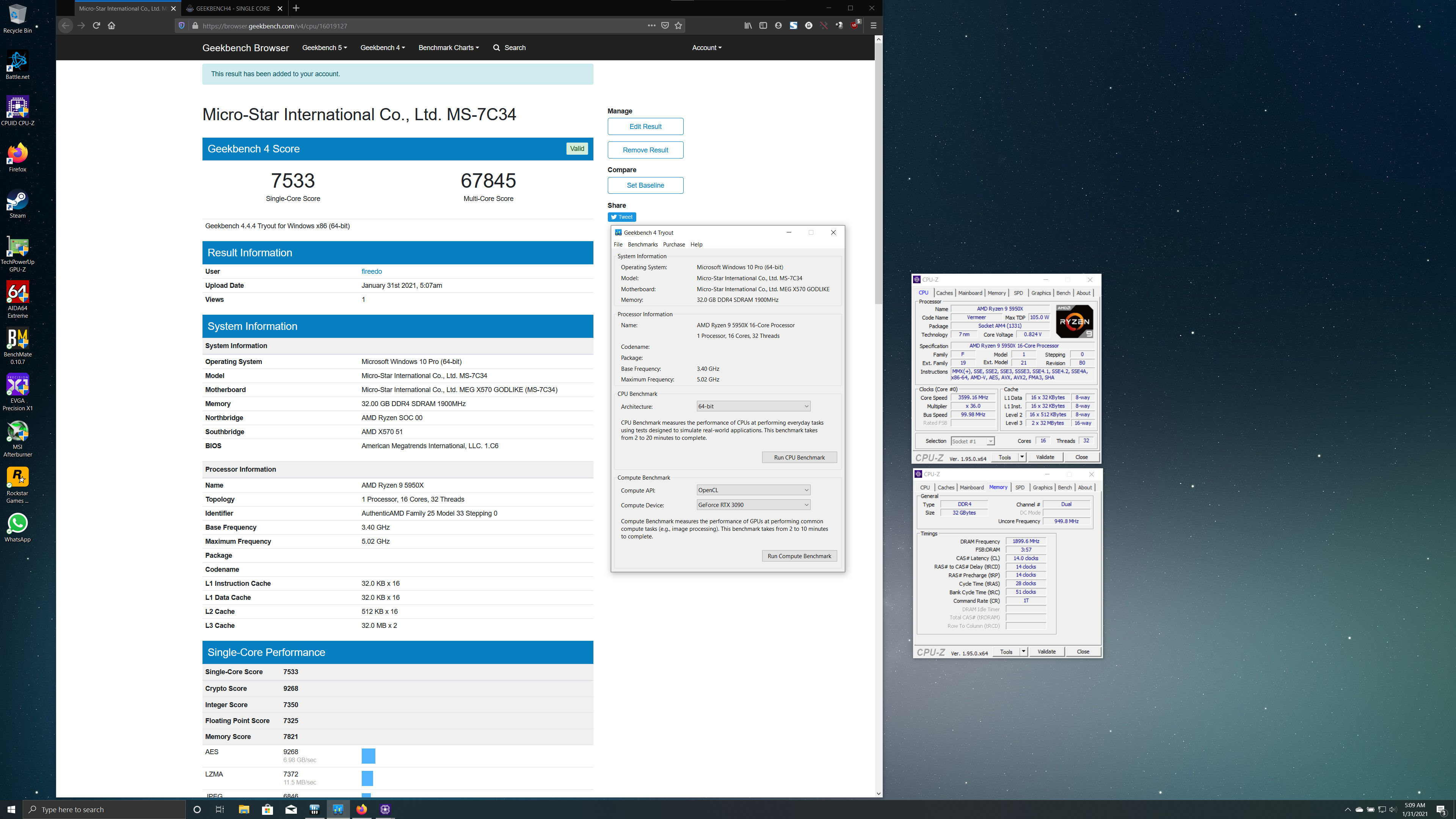Open Help menu in Geekbench 4 Tryout
Image resolution: width=1456 pixels, height=819 pixels.
click(697, 244)
